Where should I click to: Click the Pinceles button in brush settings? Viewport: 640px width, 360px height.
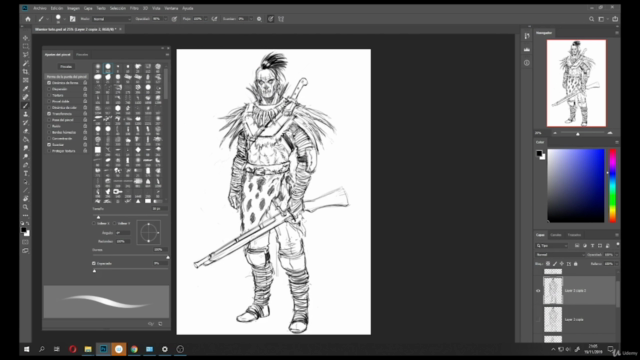point(66,67)
